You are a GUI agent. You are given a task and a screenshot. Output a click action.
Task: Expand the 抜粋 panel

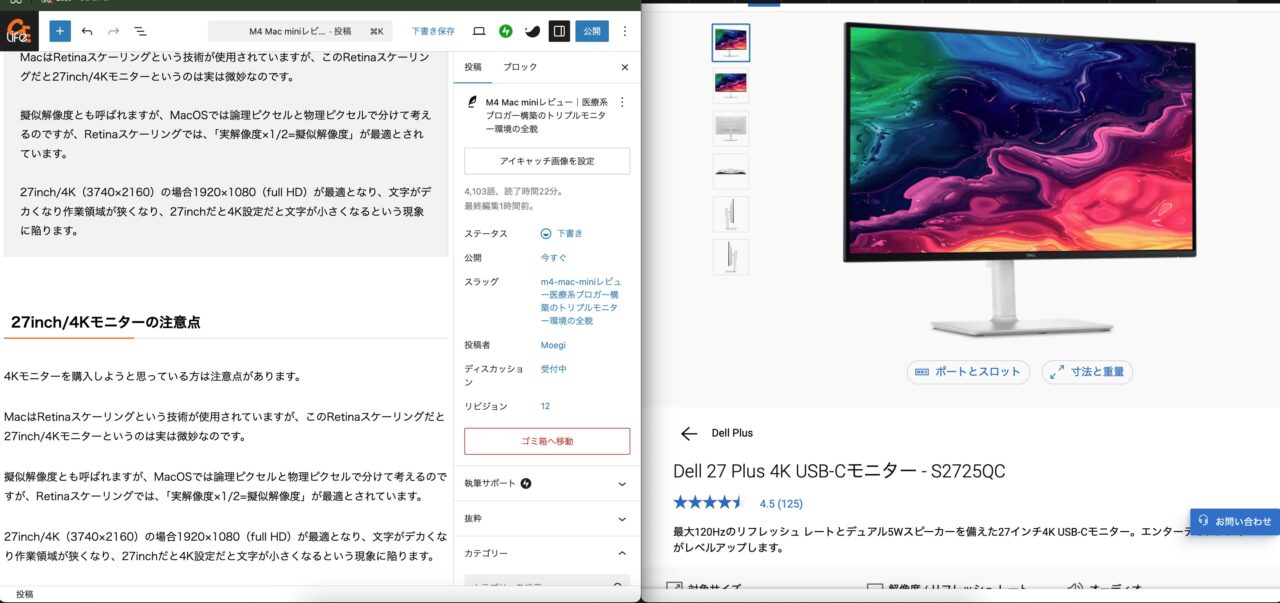pos(547,519)
